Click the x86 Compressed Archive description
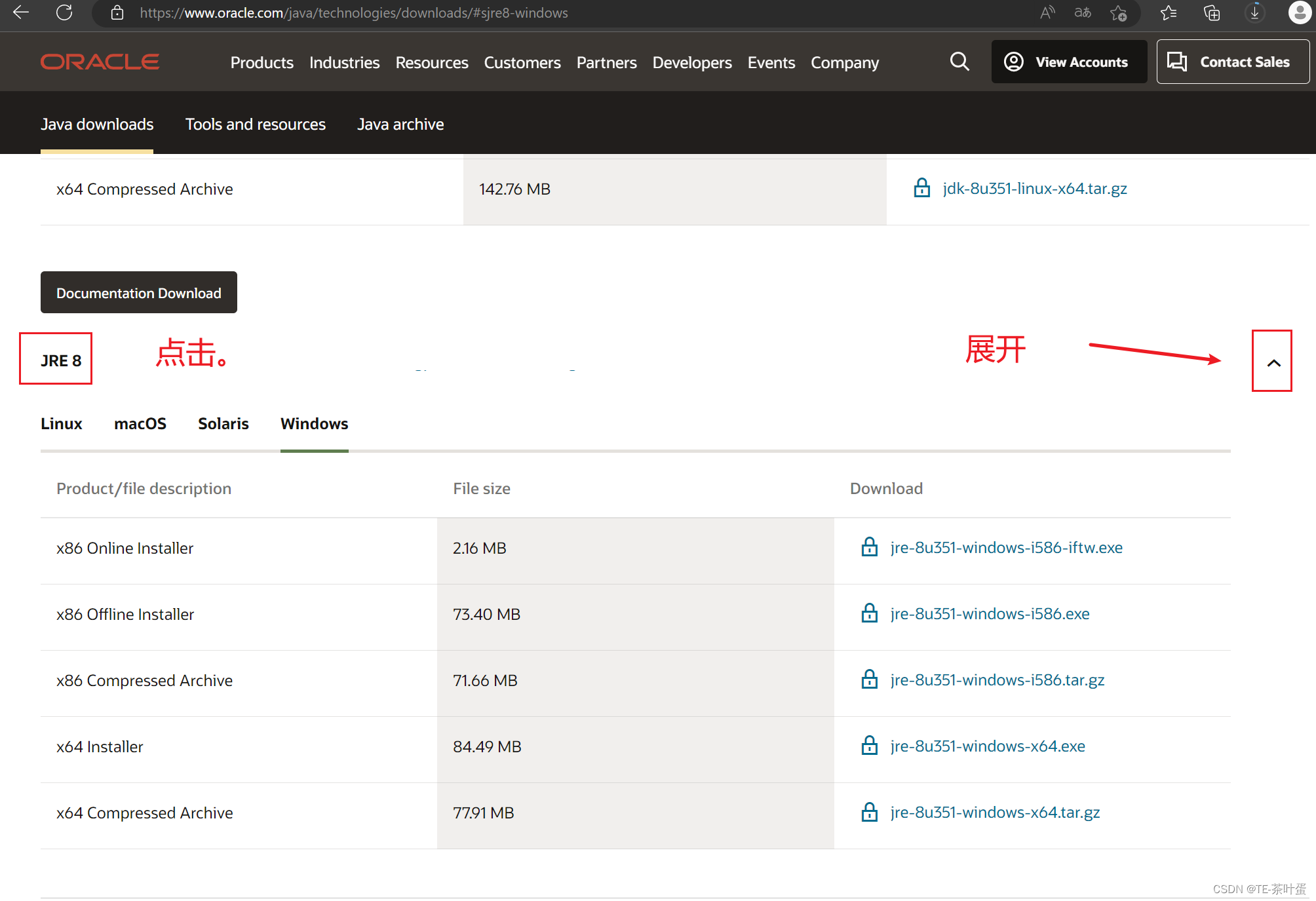Viewport: 1316px width, 901px height. point(144,680)
